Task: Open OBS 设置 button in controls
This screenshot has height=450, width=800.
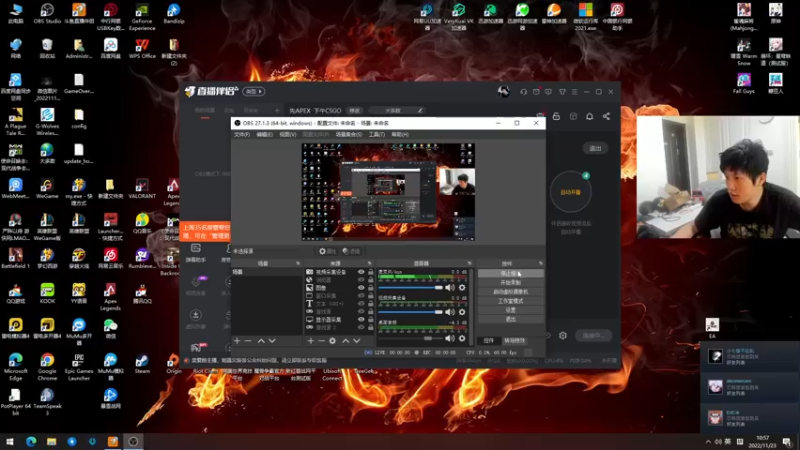Action: [511, 310]
